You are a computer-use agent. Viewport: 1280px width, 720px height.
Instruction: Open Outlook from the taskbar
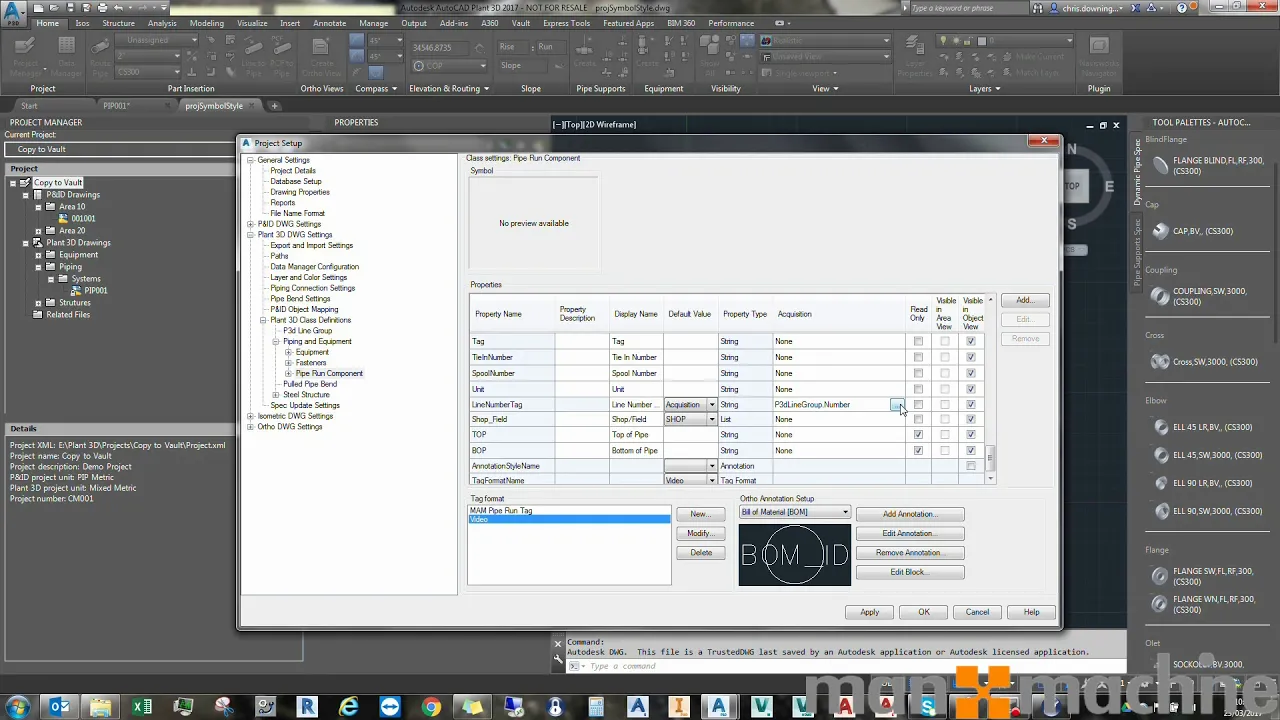click(60, 707)
